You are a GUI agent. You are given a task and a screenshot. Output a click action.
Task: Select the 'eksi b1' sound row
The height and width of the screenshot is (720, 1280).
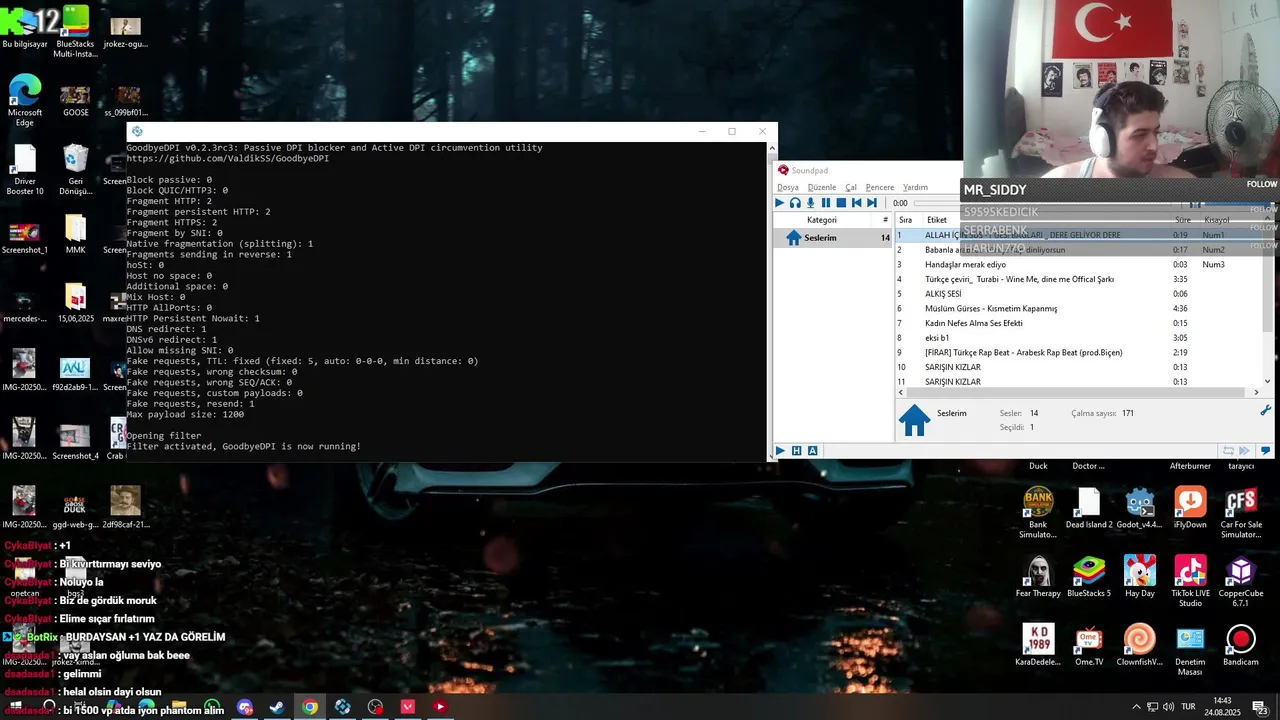pos(1080,338)
